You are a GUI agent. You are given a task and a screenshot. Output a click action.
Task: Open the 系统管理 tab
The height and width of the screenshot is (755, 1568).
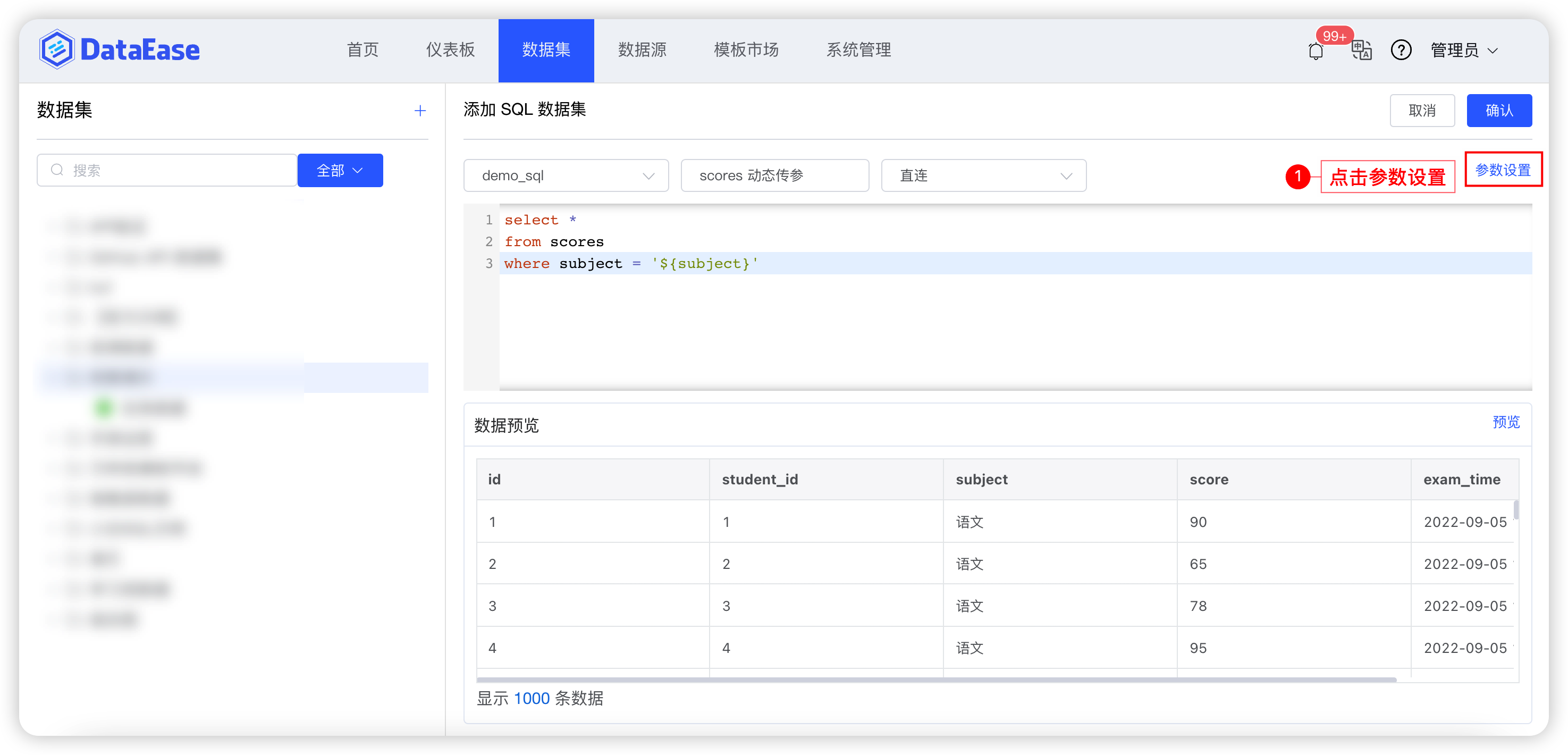(858, 50)
